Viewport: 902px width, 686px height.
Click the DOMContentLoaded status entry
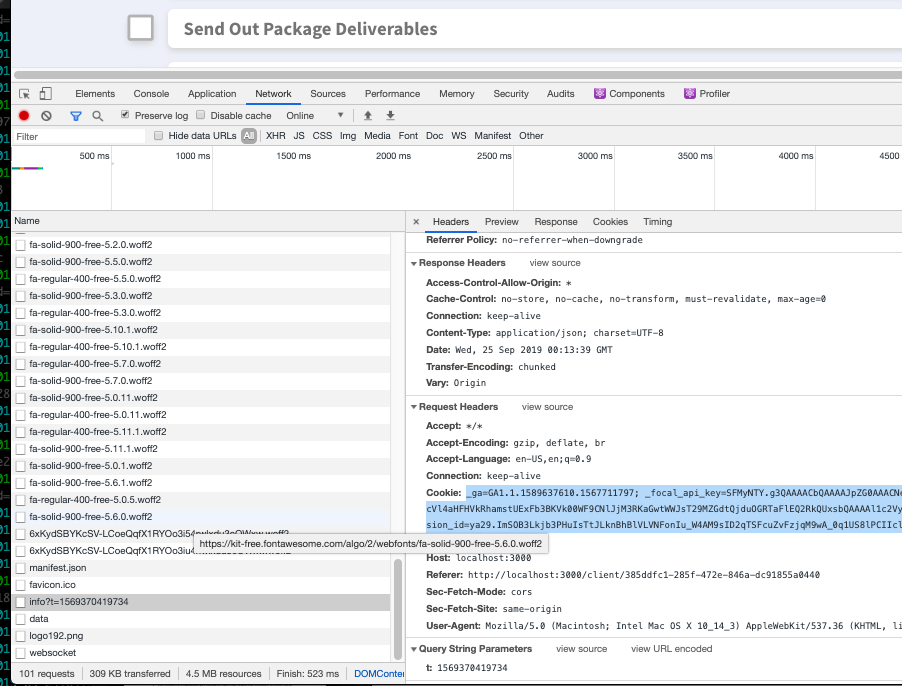click(379, 674)
